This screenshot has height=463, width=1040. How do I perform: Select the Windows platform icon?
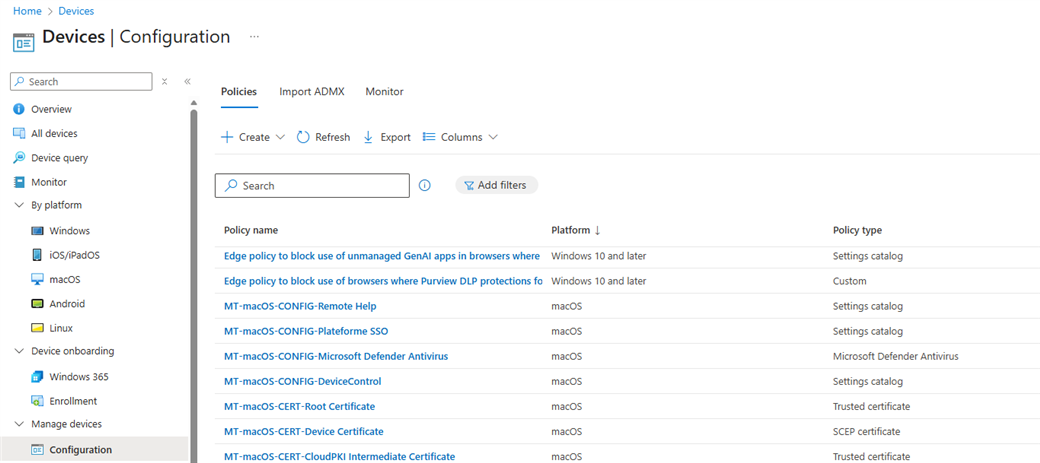38,231
